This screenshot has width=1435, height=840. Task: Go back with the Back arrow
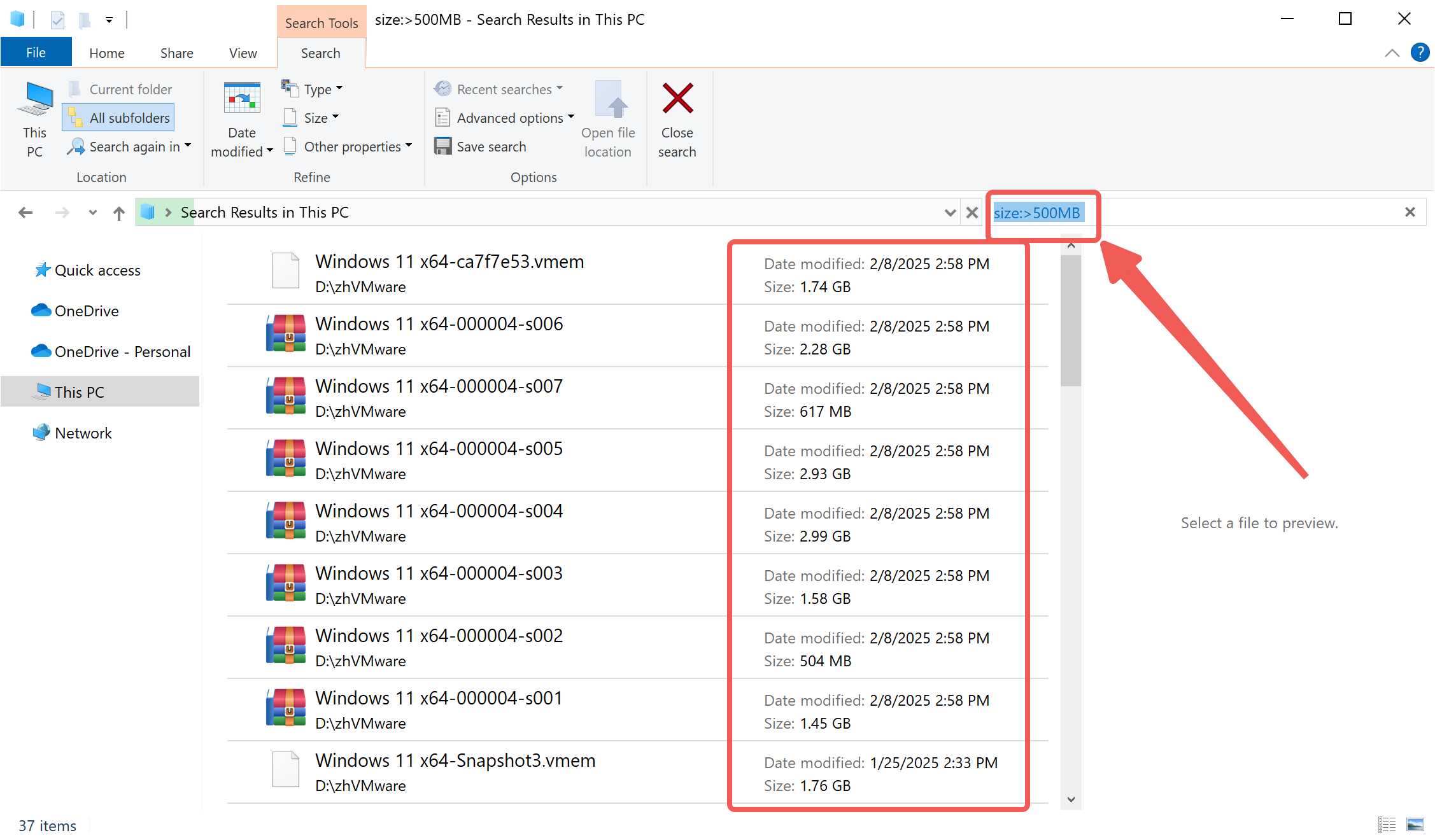[x=25, y=213]
